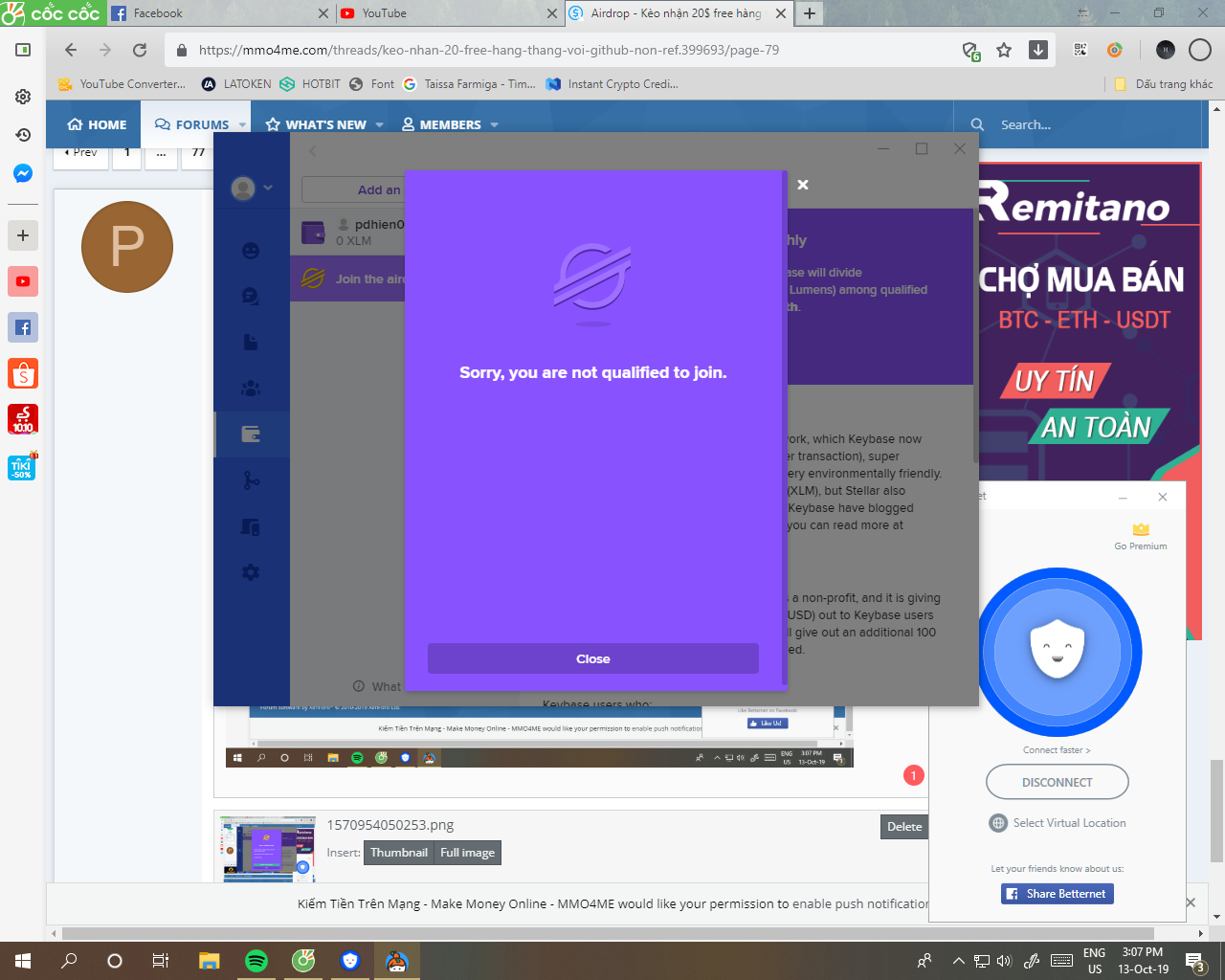Open YouTube shortcut in the browser sidebar
1225x980 pixels.
(23, 281)
